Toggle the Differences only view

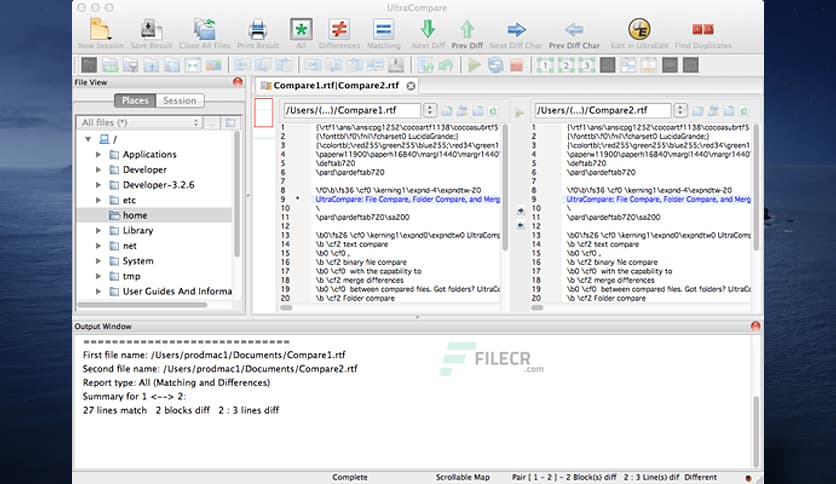click(339, 28)
